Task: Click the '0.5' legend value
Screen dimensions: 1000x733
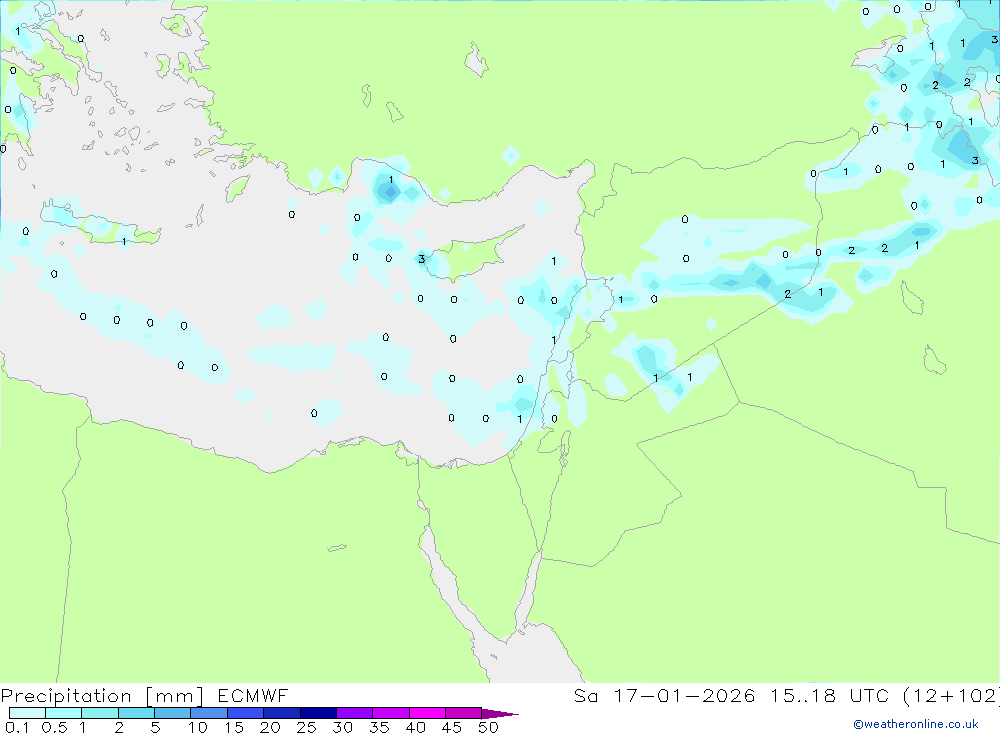Action: point(54,727)
